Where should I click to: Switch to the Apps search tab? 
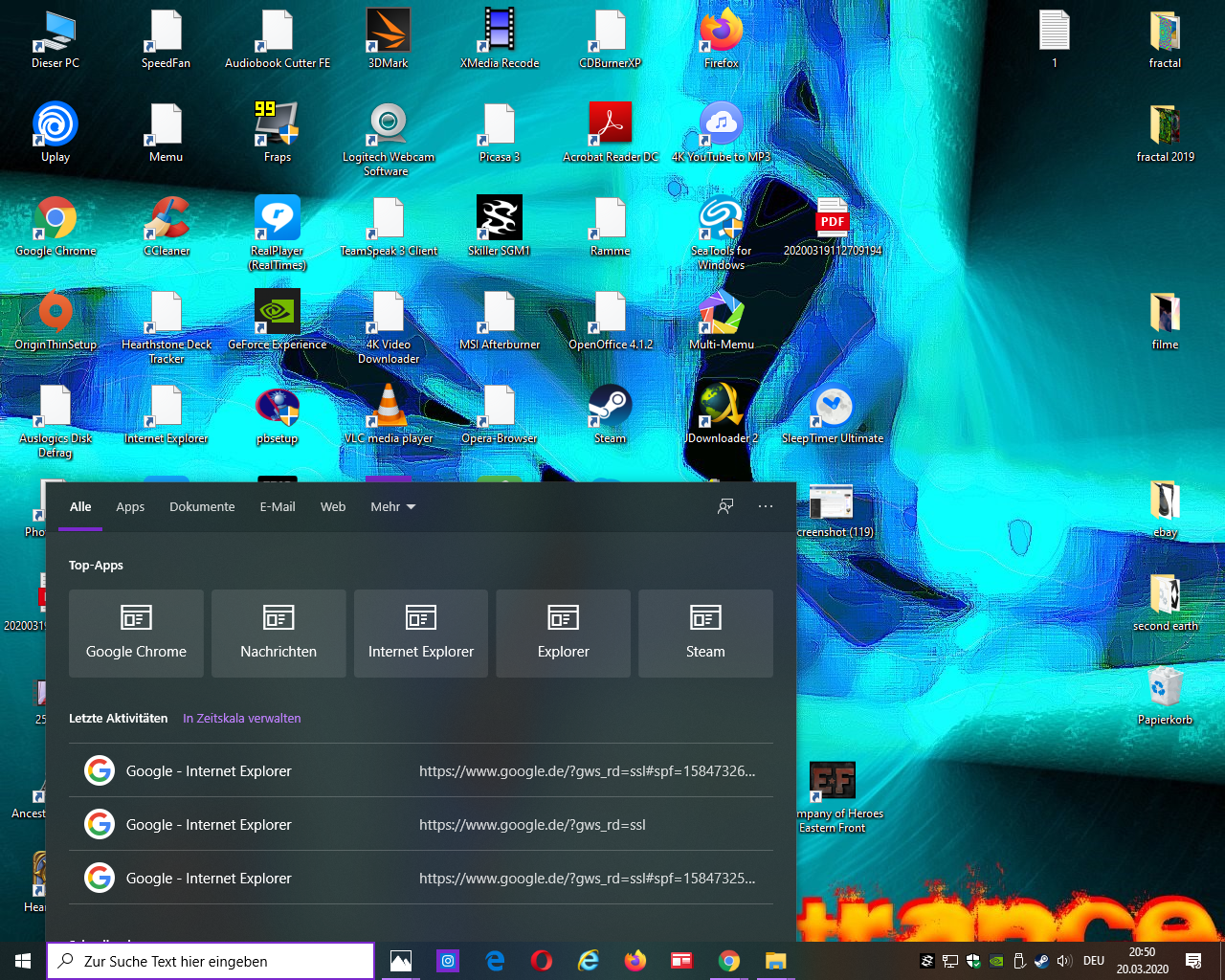(130, 506)
